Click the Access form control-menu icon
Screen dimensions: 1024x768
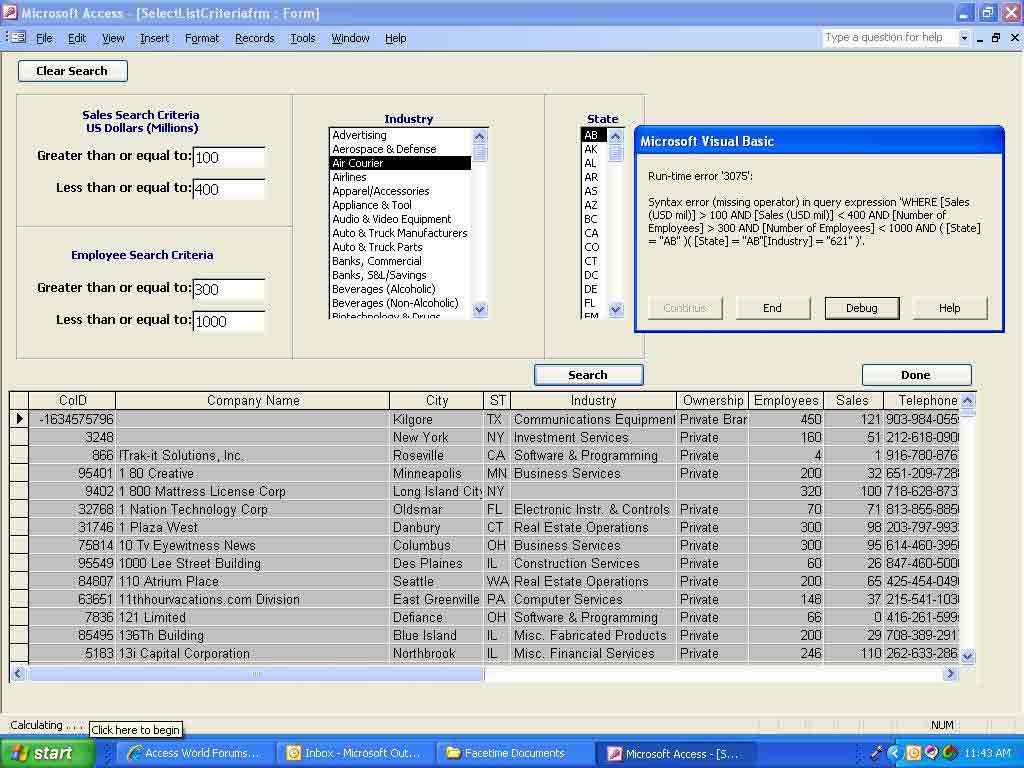coord(18,38)
